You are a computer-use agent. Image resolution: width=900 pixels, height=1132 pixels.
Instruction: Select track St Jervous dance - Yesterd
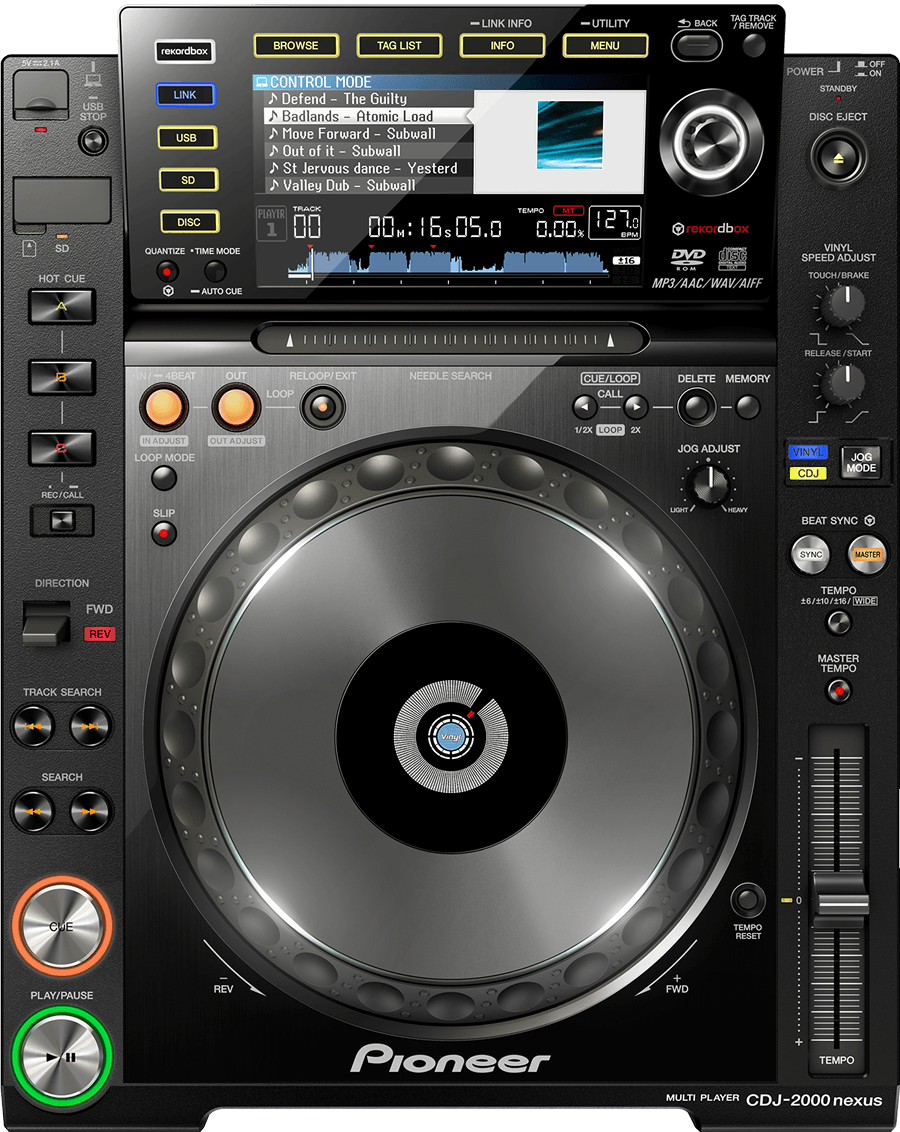(x=369, y=168)
